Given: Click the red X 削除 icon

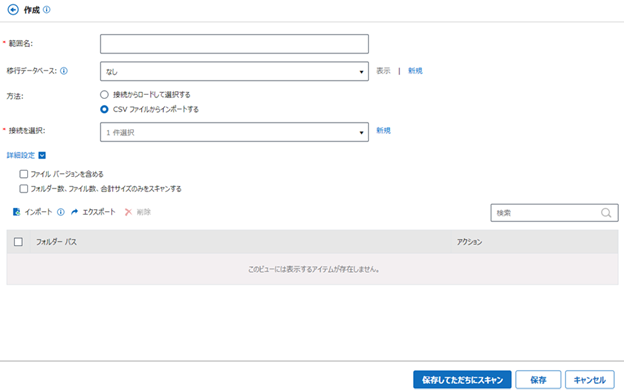Looking at the screenshot, I should click(x=128, y=212).
